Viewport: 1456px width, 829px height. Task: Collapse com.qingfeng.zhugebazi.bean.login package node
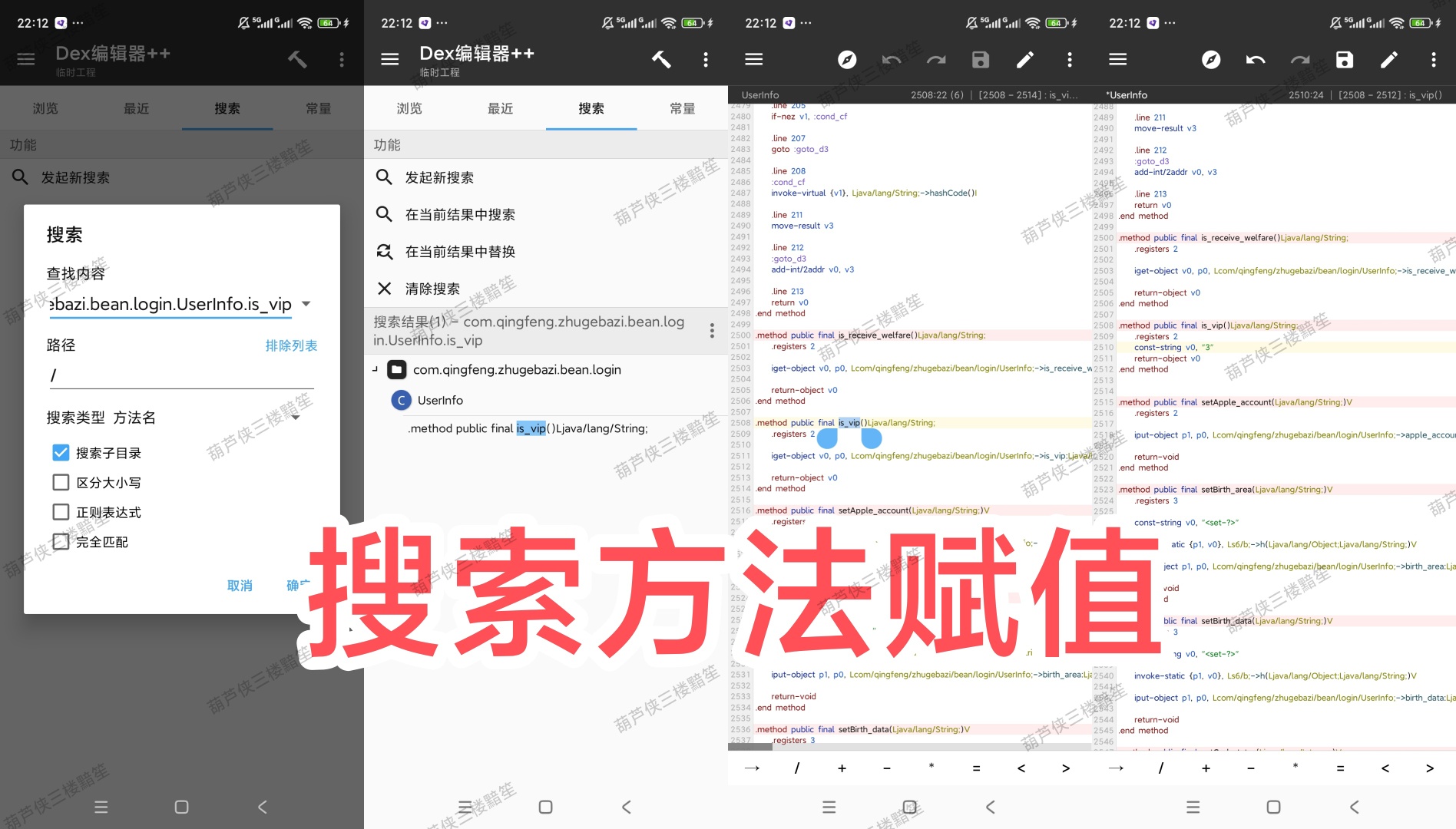point(375,369)
